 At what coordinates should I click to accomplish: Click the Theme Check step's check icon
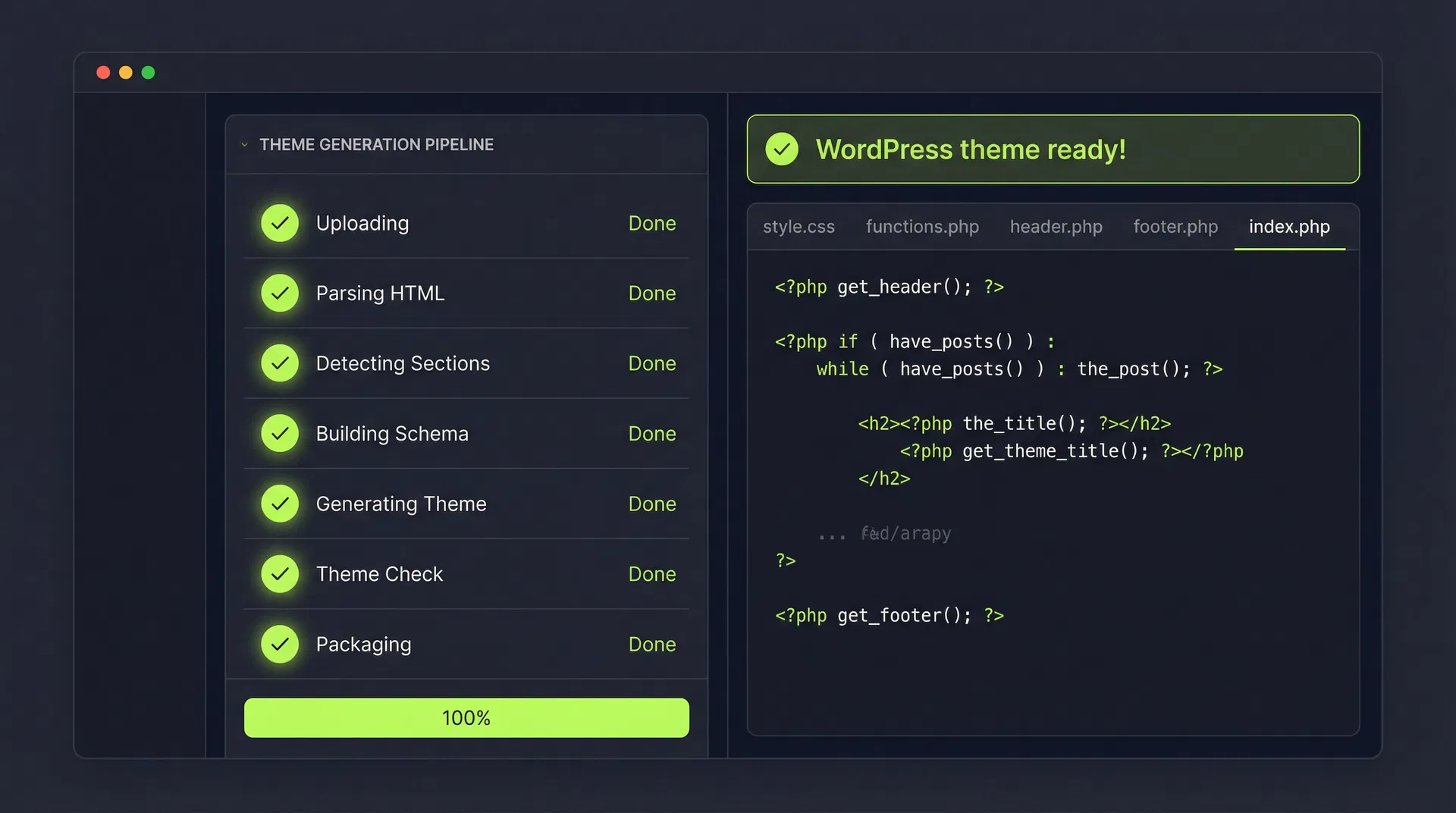[280, 573]
